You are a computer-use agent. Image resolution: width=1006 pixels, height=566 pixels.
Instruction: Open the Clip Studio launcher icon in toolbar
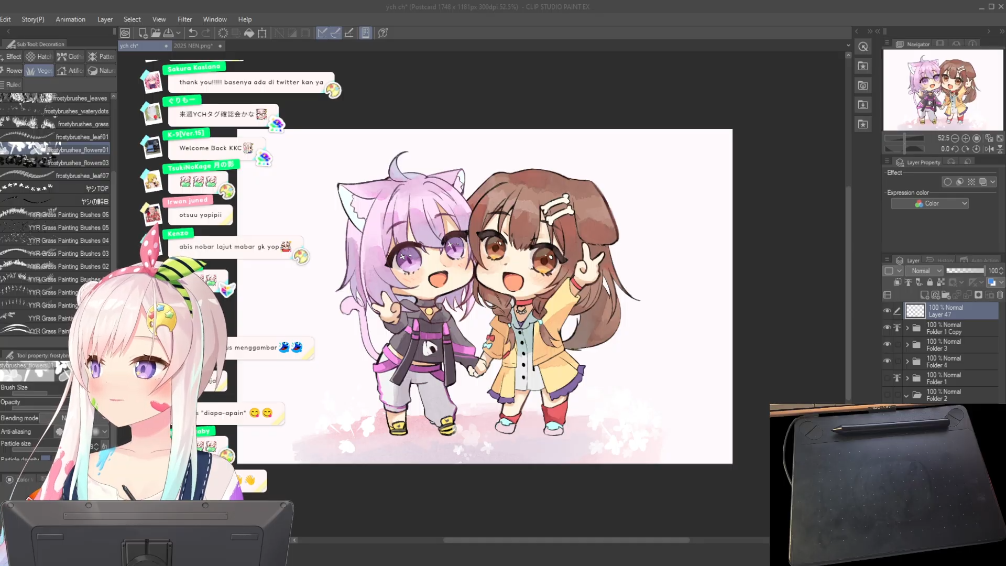pyautogui.click(x=125, y=33)
